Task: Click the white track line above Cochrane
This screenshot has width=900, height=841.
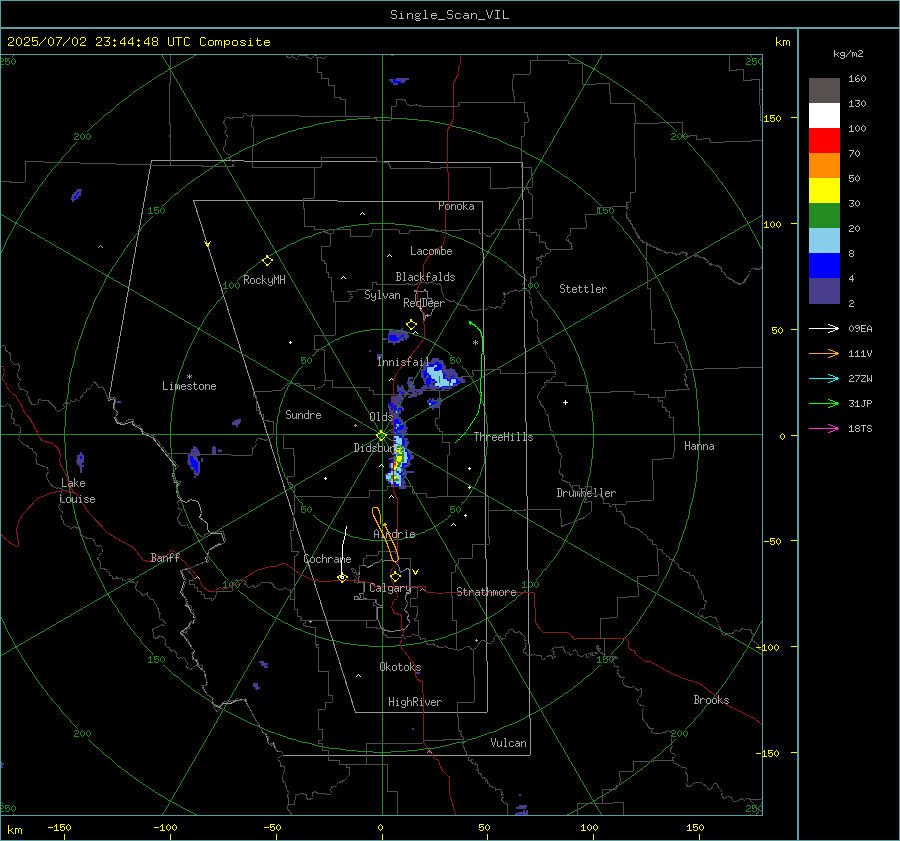Action: pos(344,550)
